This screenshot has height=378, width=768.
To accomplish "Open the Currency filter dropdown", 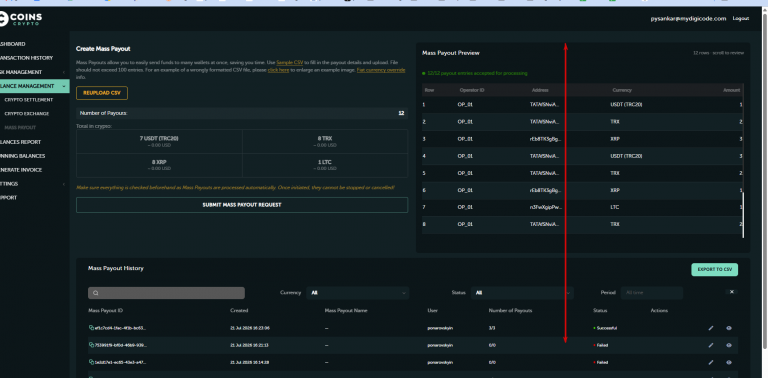I will point(358,293).
